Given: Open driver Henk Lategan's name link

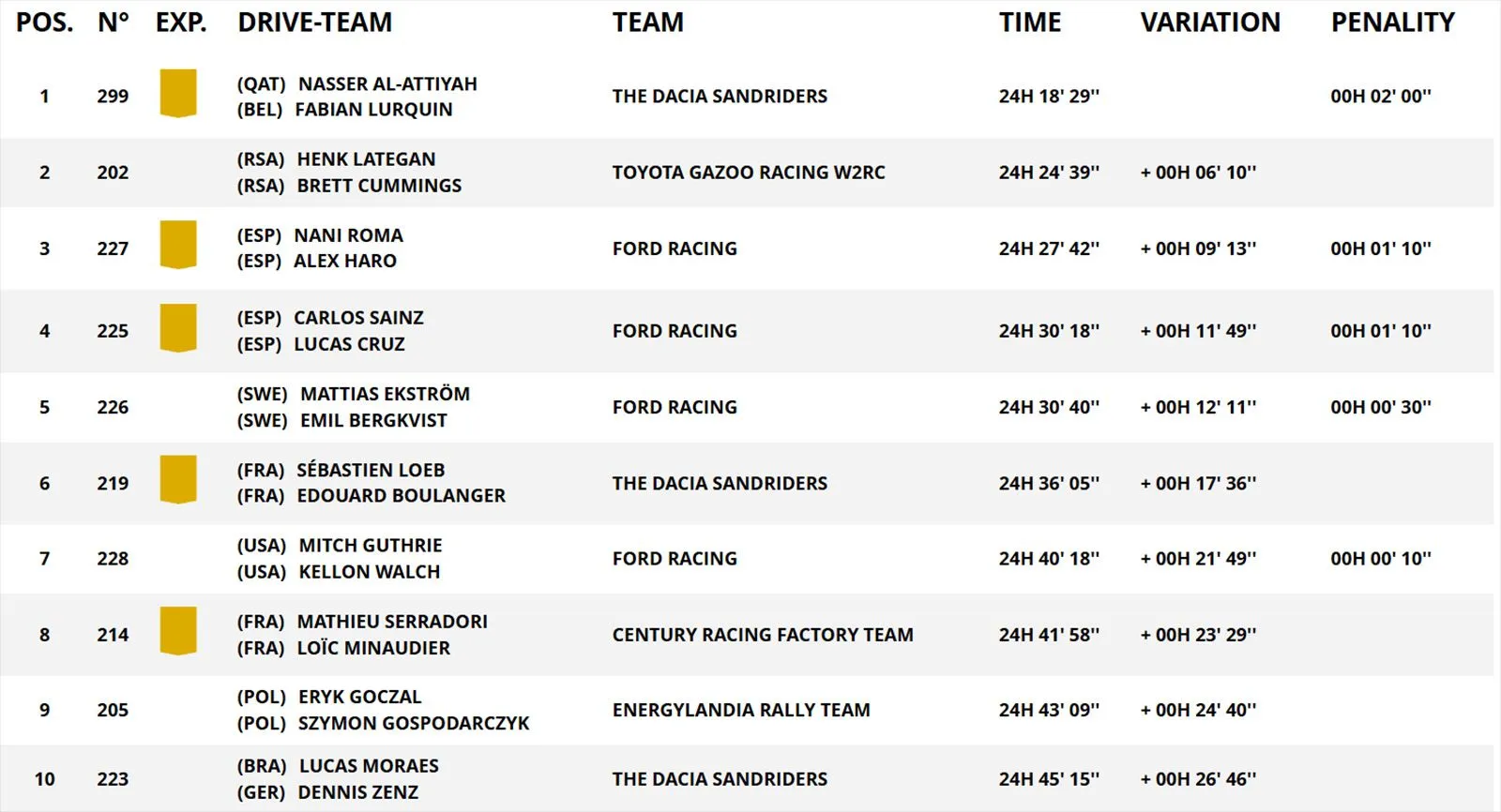Looking at the screenshot, I should pyautogui.click(x=366, y=159).
